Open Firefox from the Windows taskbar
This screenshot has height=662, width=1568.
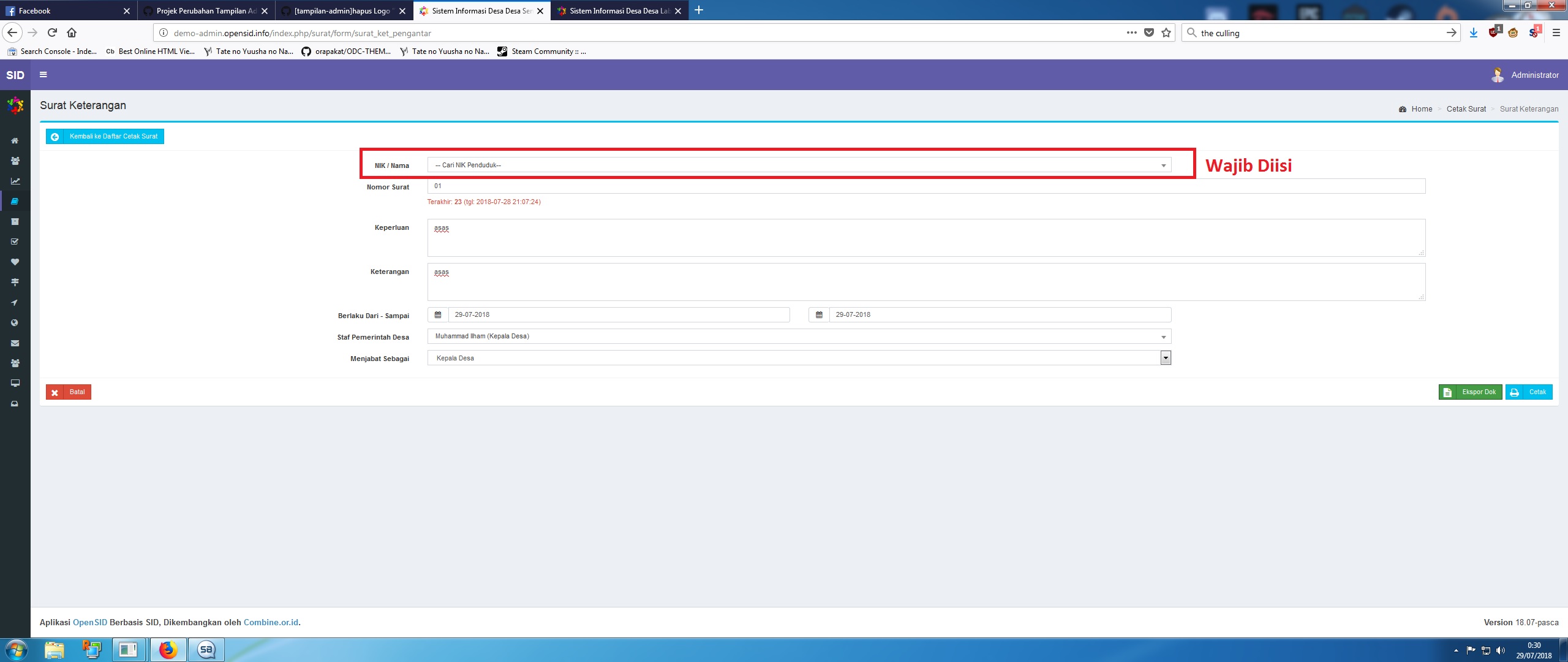167,650
